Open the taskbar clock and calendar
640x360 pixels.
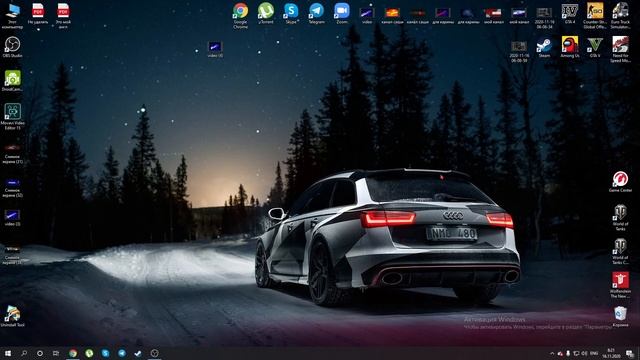pyautogui.click(x=611, y=353)
